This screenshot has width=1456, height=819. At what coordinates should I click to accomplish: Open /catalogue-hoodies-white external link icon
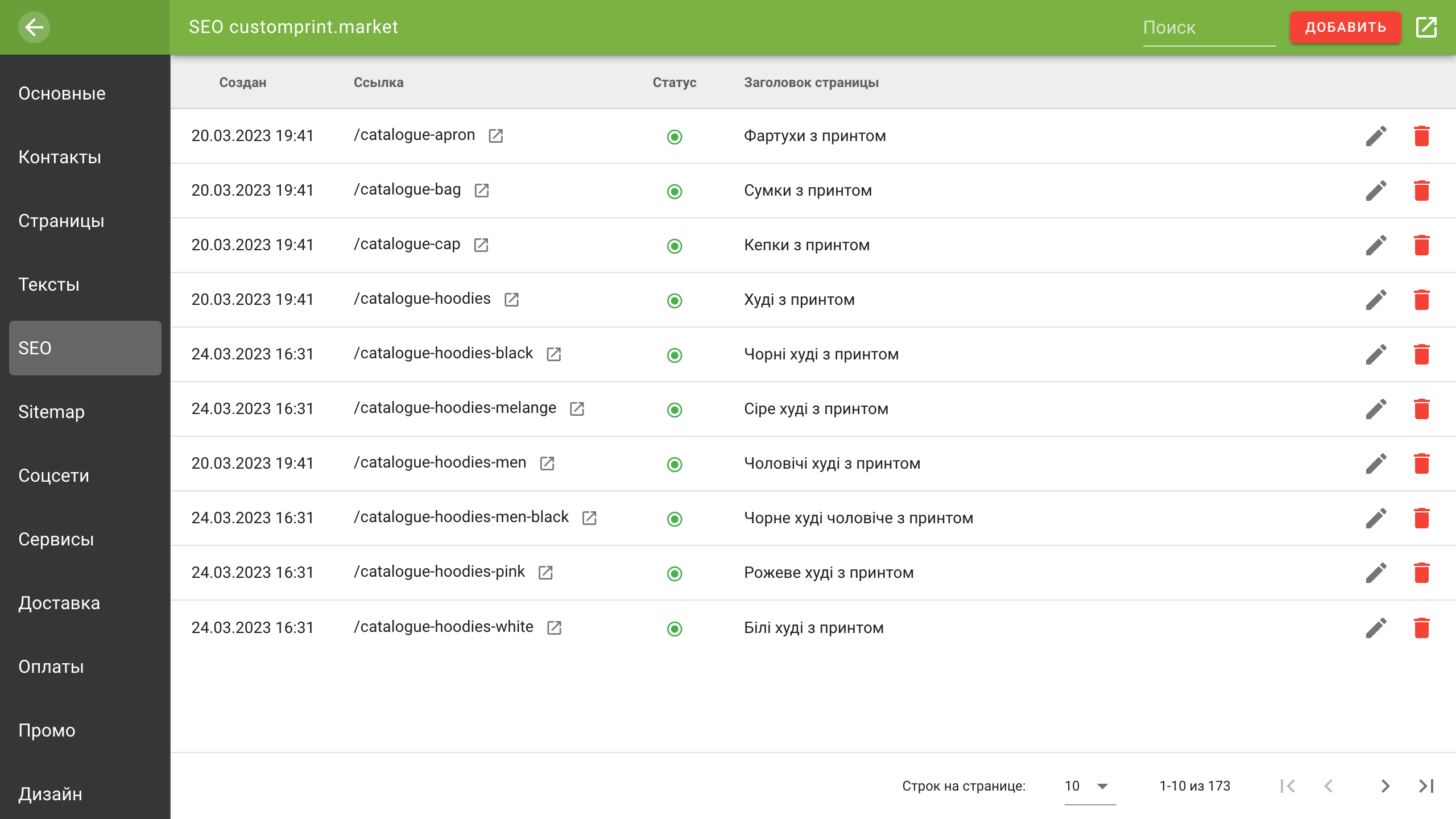click(x=554, y=627)
